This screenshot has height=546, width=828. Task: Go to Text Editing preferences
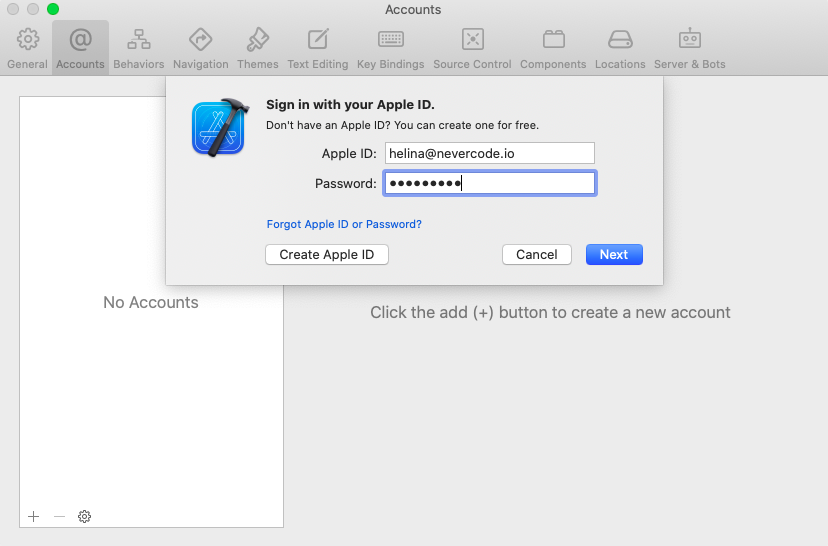pyautogui.click(x=318, y=49)
